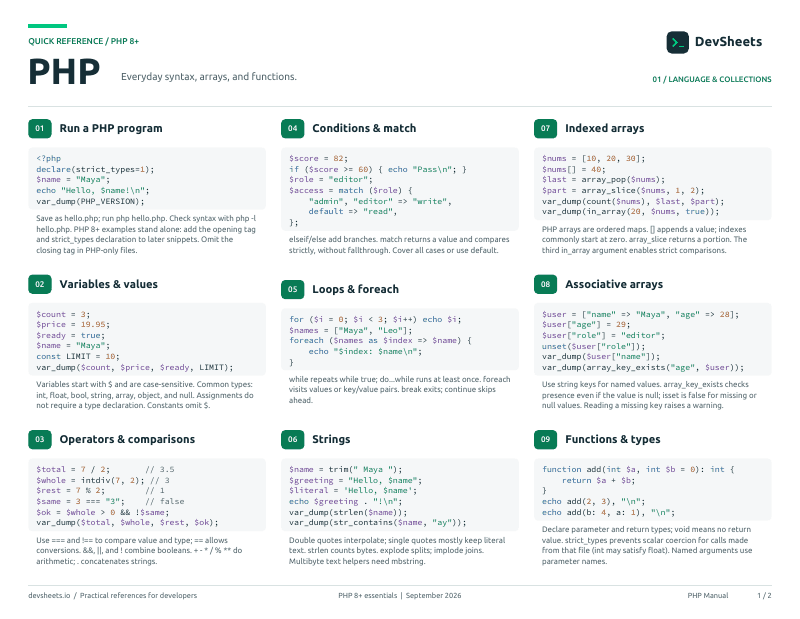This screenshot has height=619, width=800.
Task: Click the $part = array_slice line
Action: click(623, 190)
